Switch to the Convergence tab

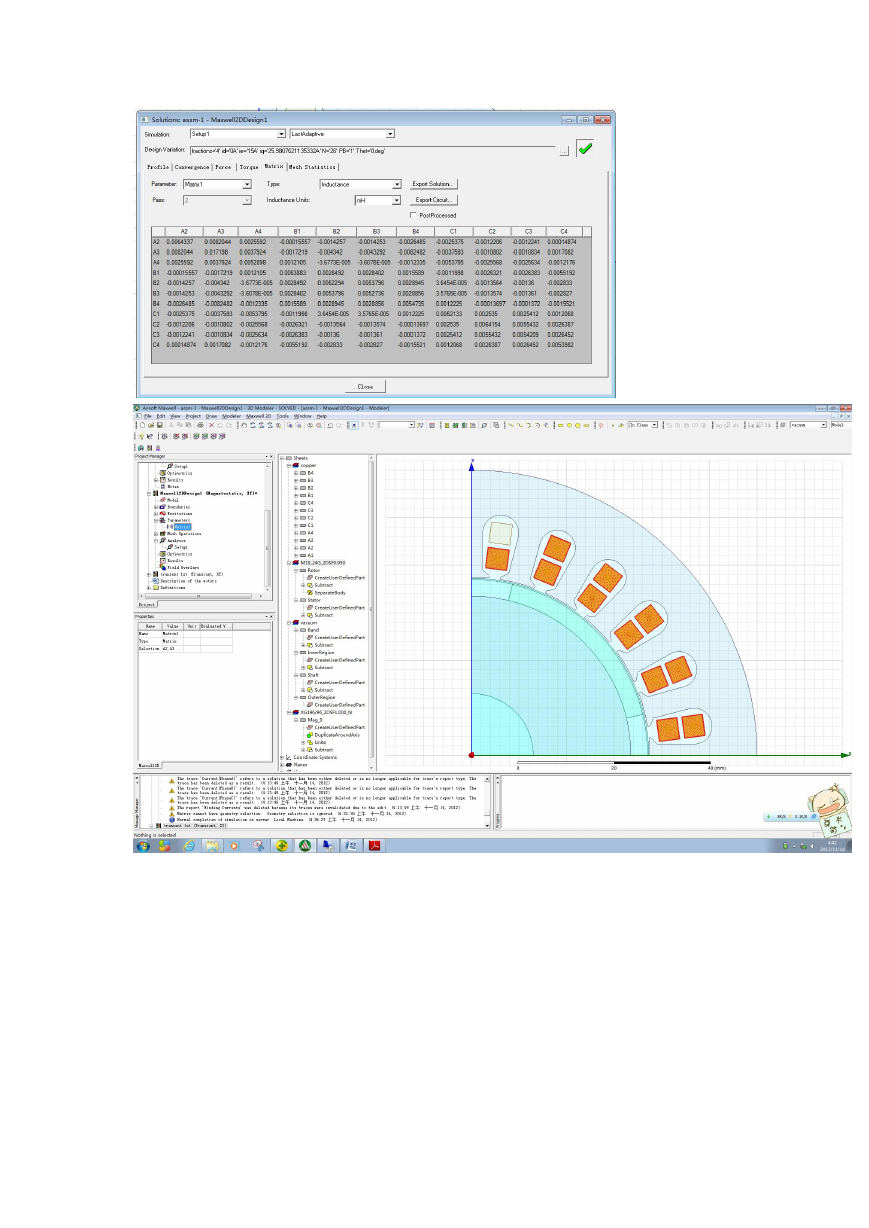coord(190,167)
